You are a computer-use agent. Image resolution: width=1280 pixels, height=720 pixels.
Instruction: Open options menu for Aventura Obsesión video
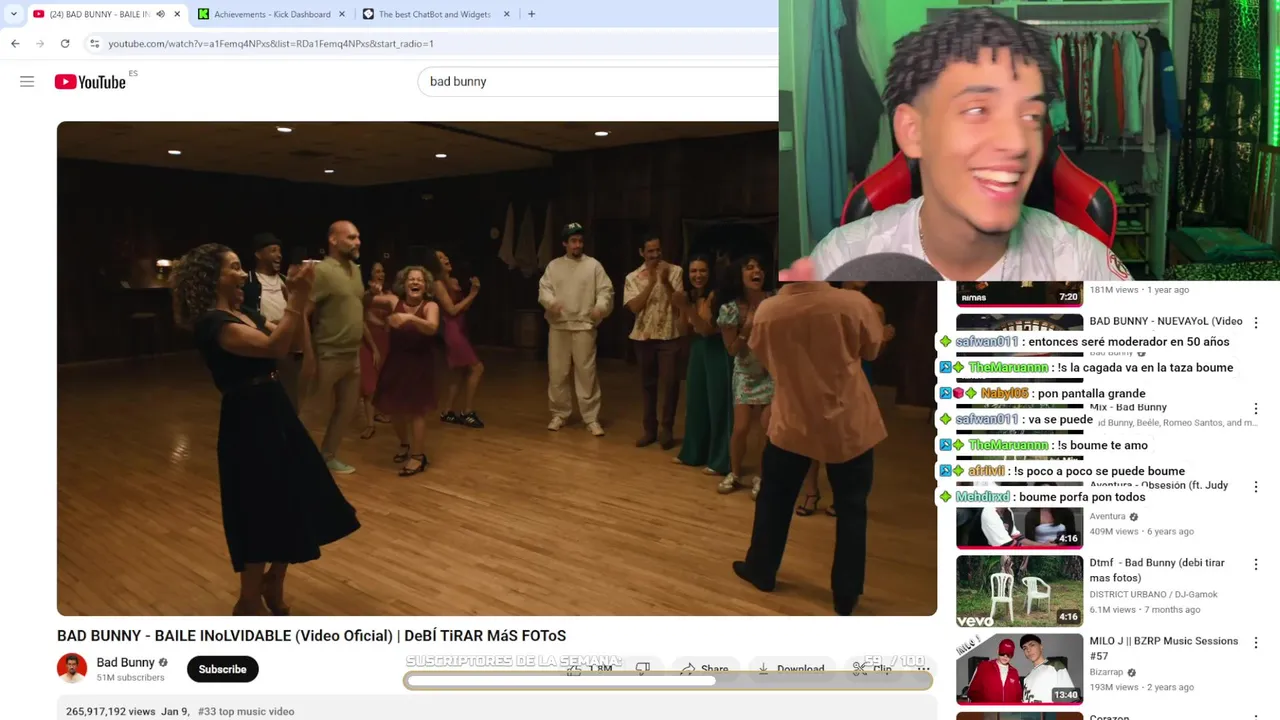[x=1256, y=486]
